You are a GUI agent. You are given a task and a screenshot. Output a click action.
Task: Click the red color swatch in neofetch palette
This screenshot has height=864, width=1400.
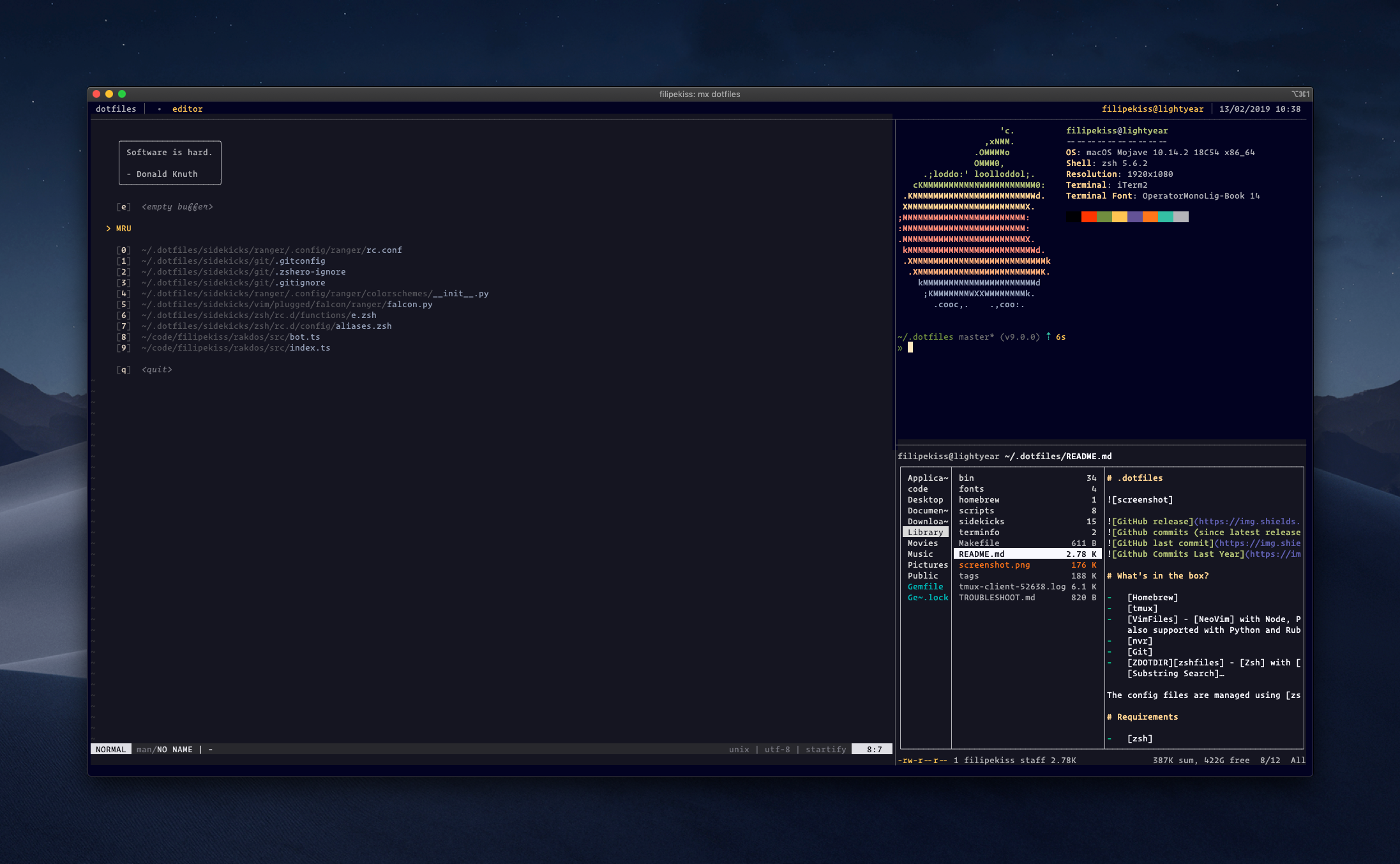tap(1088, 217)
